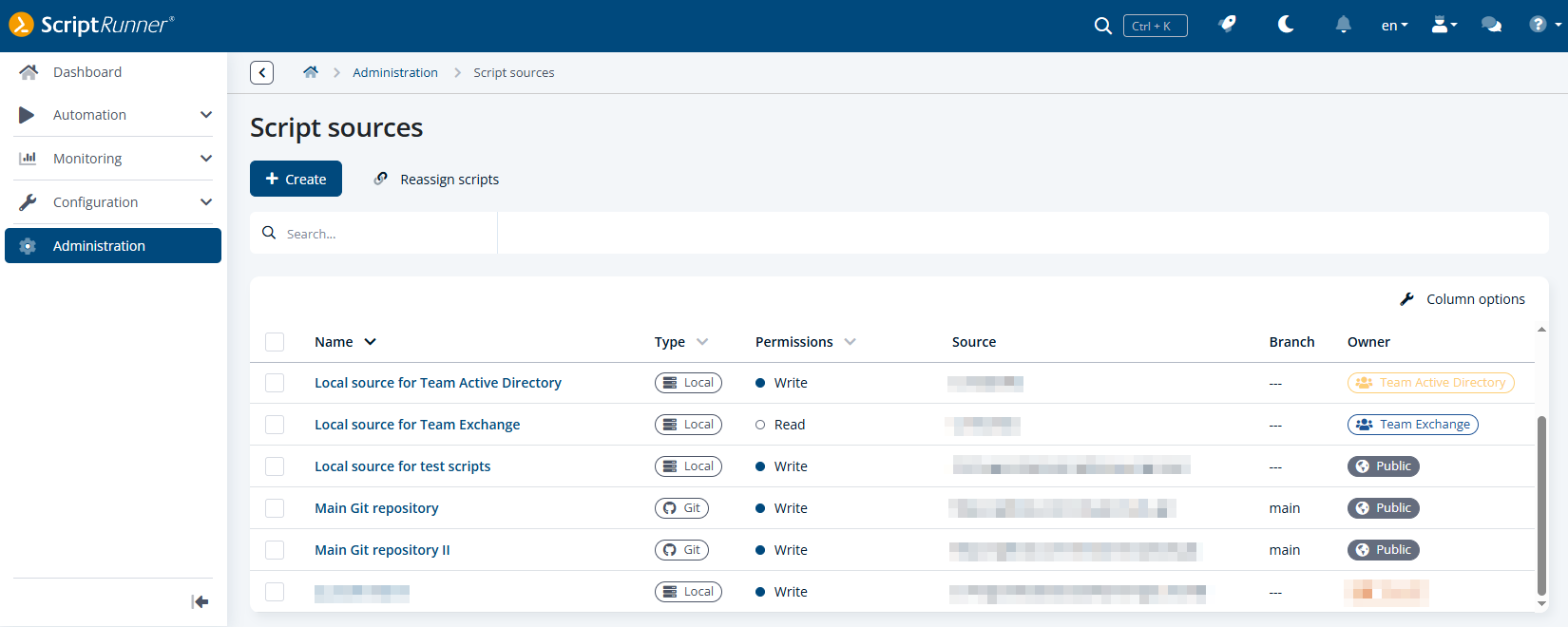Click the Monitoring chart icon
This screenshot has height=627, width=1568.
28,159
